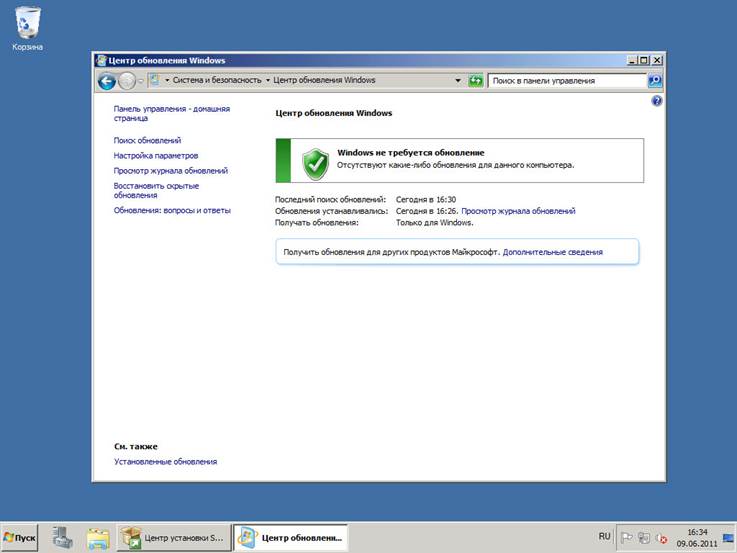Click heading Windows не требуется обновление
Screen dimensions: 737x553
[x=410, y=153]
